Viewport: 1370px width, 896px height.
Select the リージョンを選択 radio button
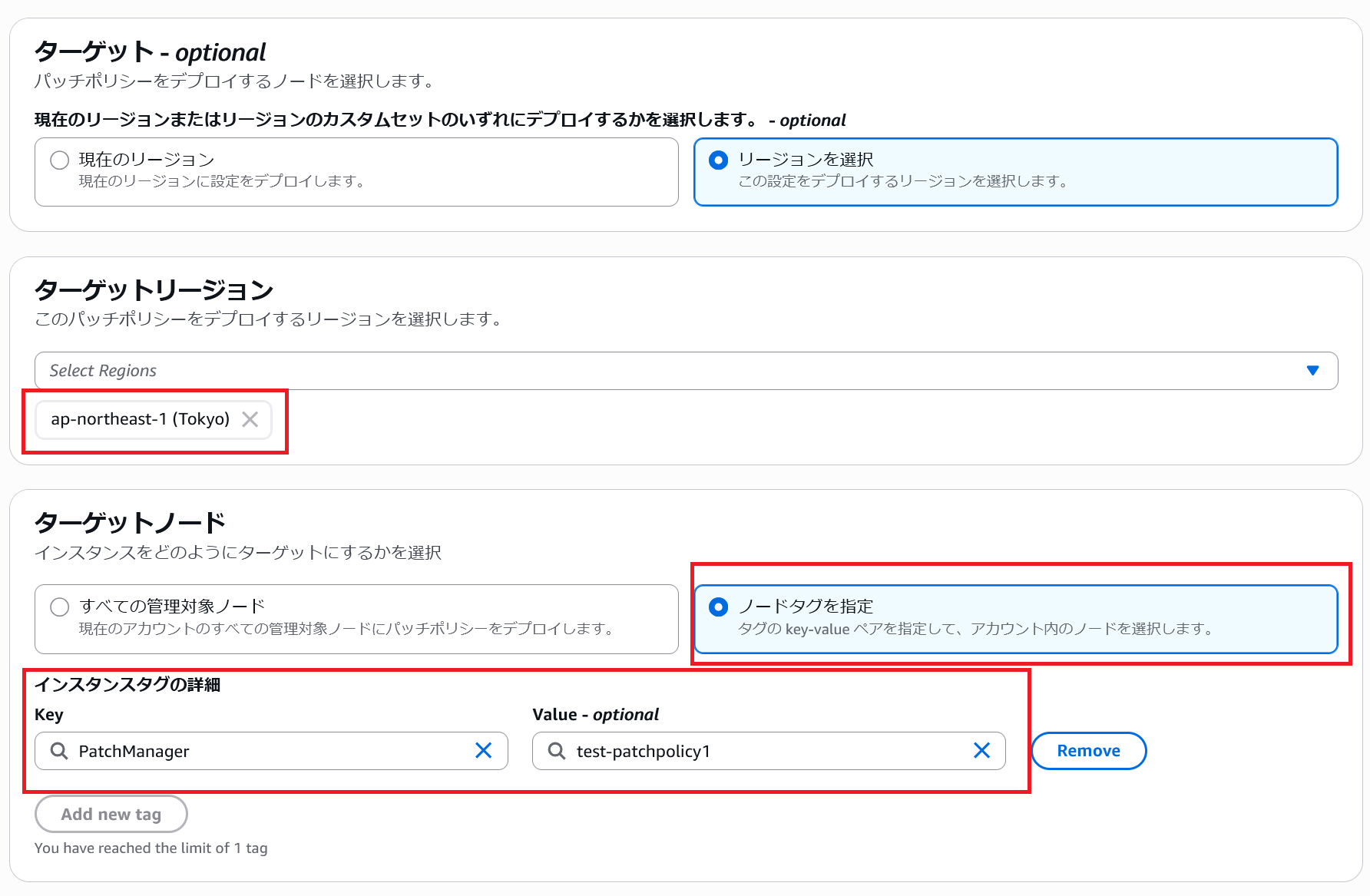(x=719, y=160)
